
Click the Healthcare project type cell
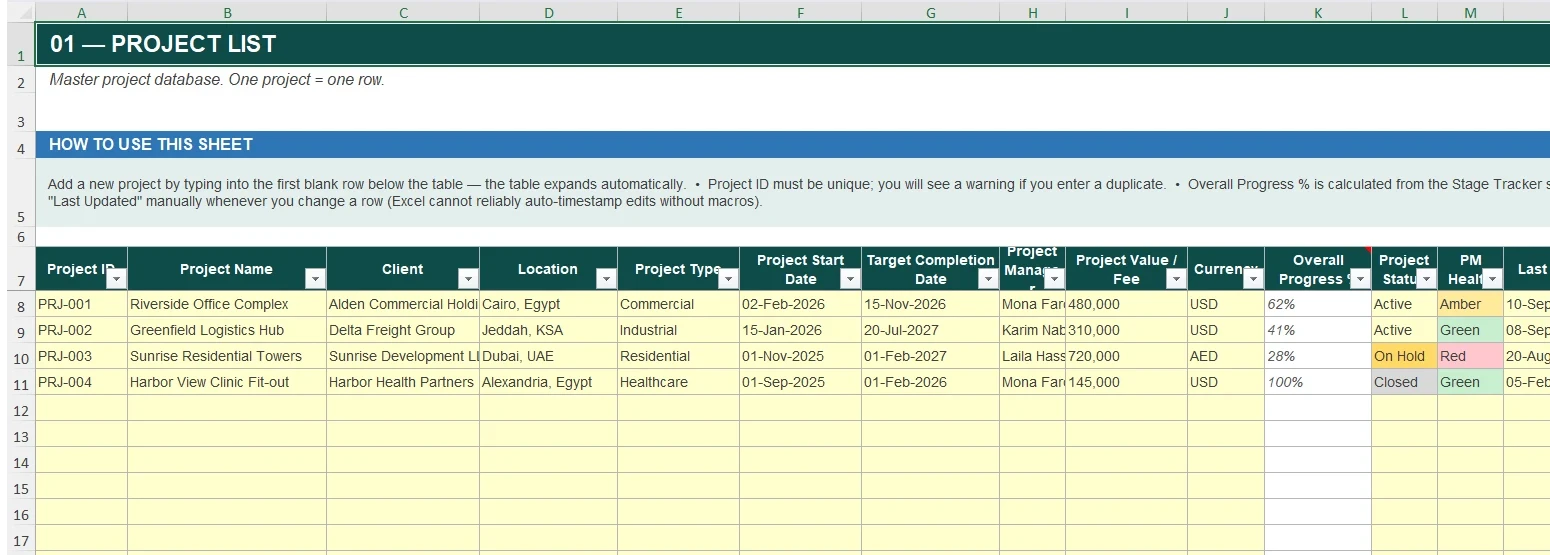(x=678, y=382)
